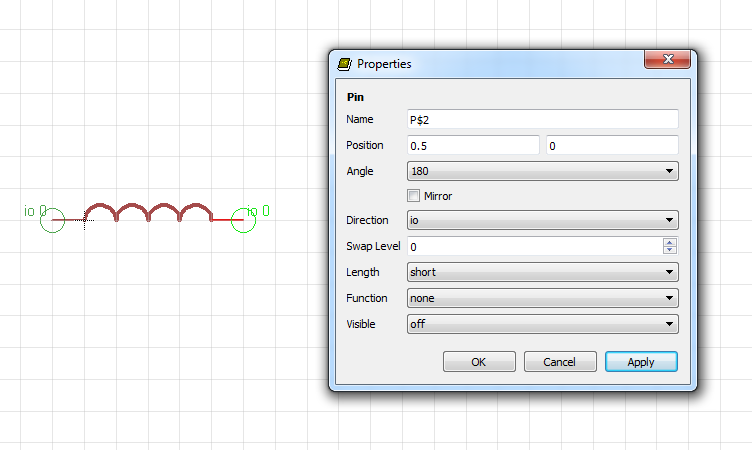Click the Position X field showing 0.5
Image resolution: width=752 pixels, height=450 pixels.
pos(473,145)
